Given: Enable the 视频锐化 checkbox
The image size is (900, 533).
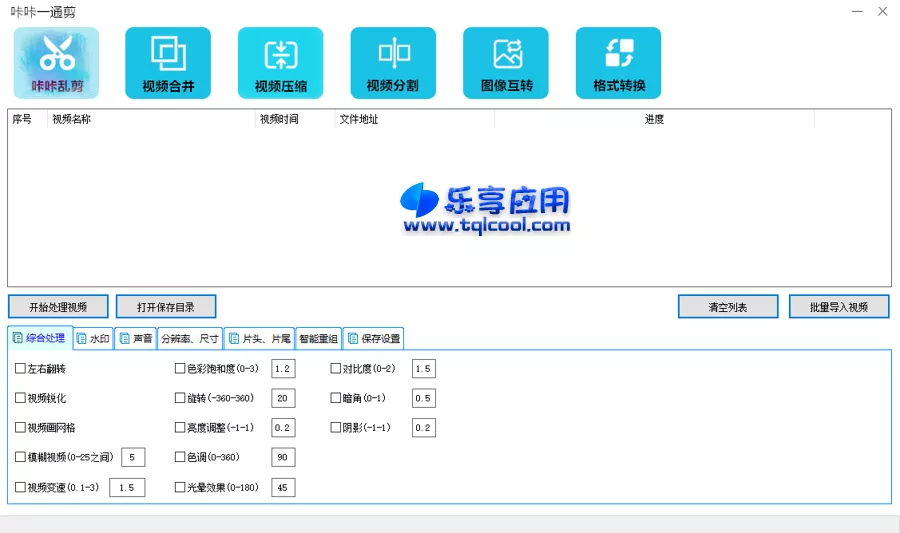Looking at the screenshot, I should [20, 398].
